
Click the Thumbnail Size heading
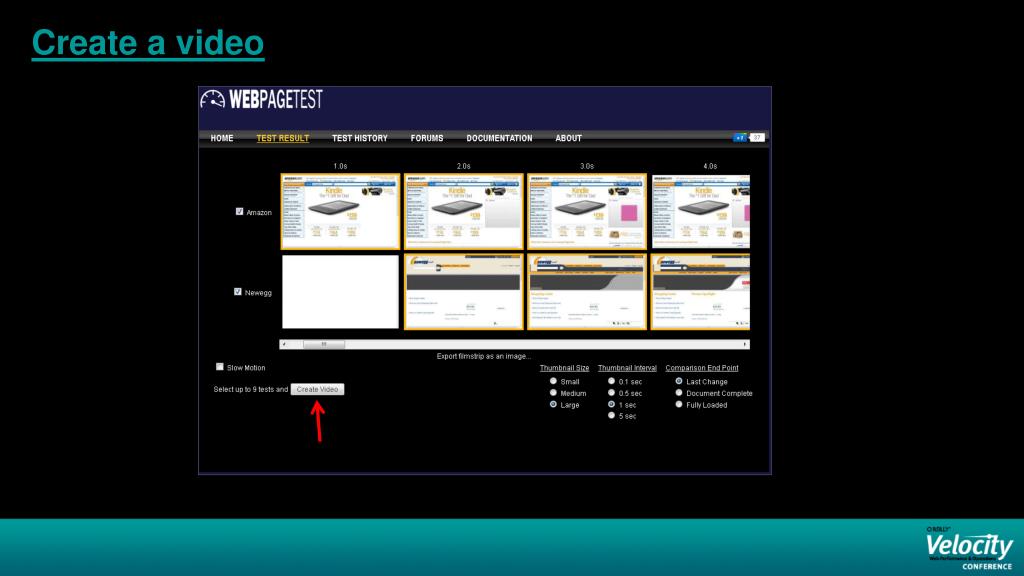tap(564, 368)
